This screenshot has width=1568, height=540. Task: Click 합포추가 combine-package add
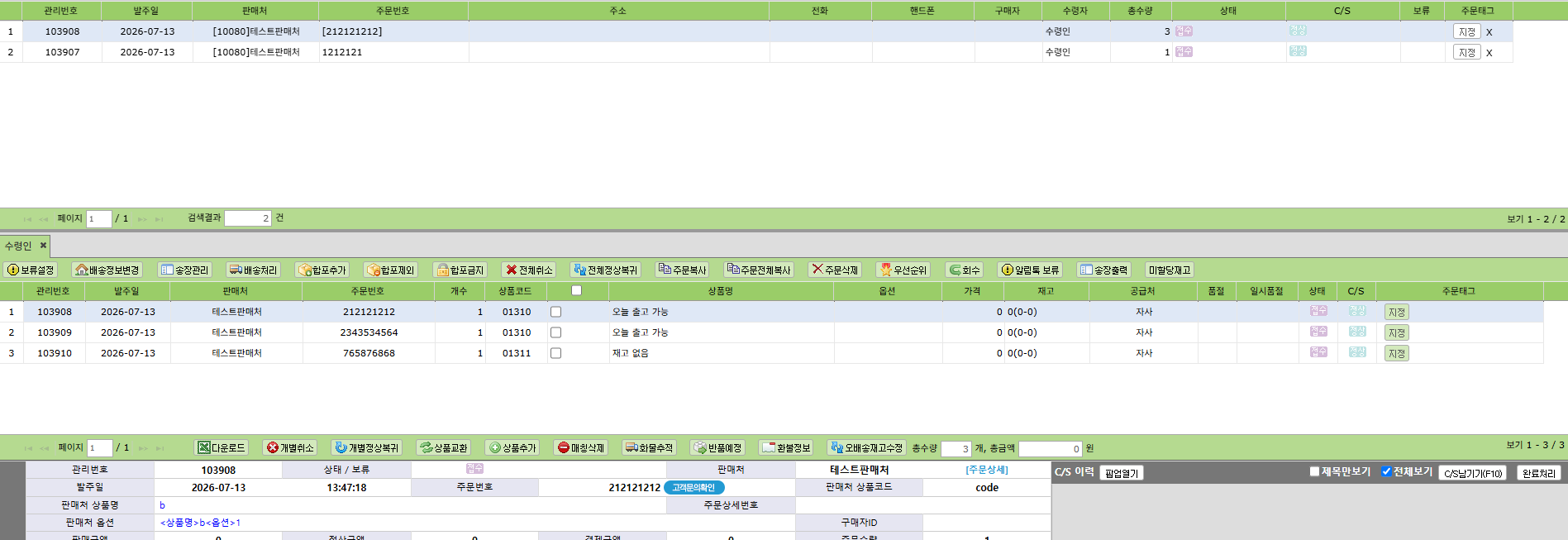[x=322, y=270]
